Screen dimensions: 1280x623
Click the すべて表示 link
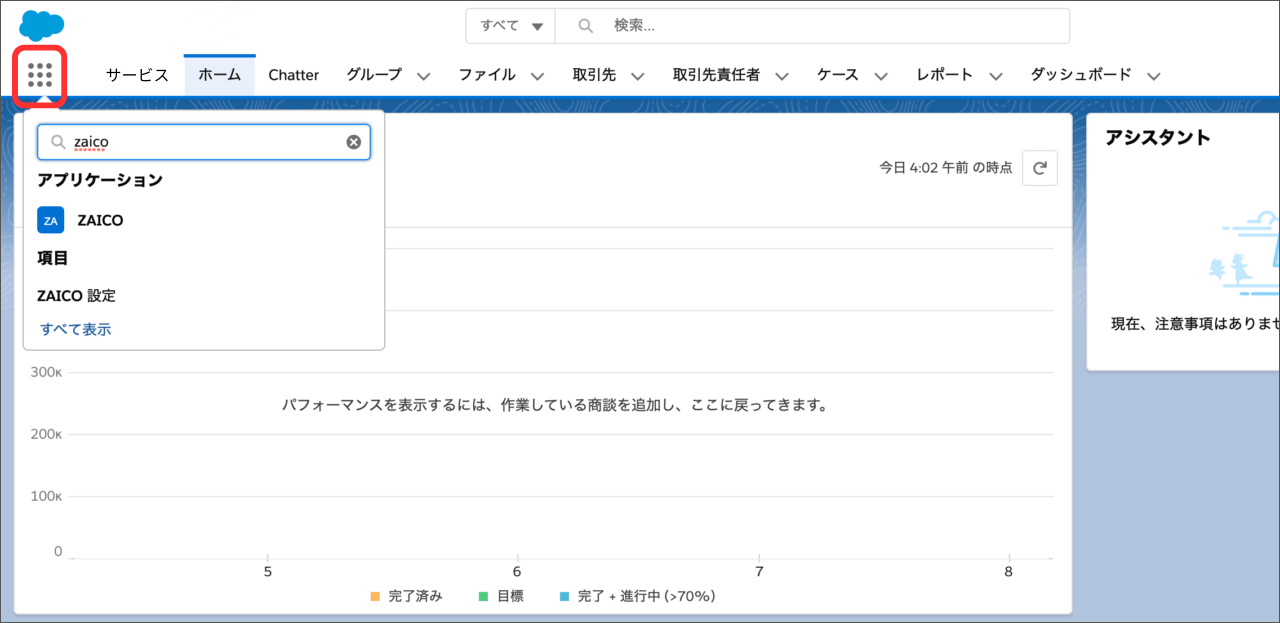click(76, 329)
